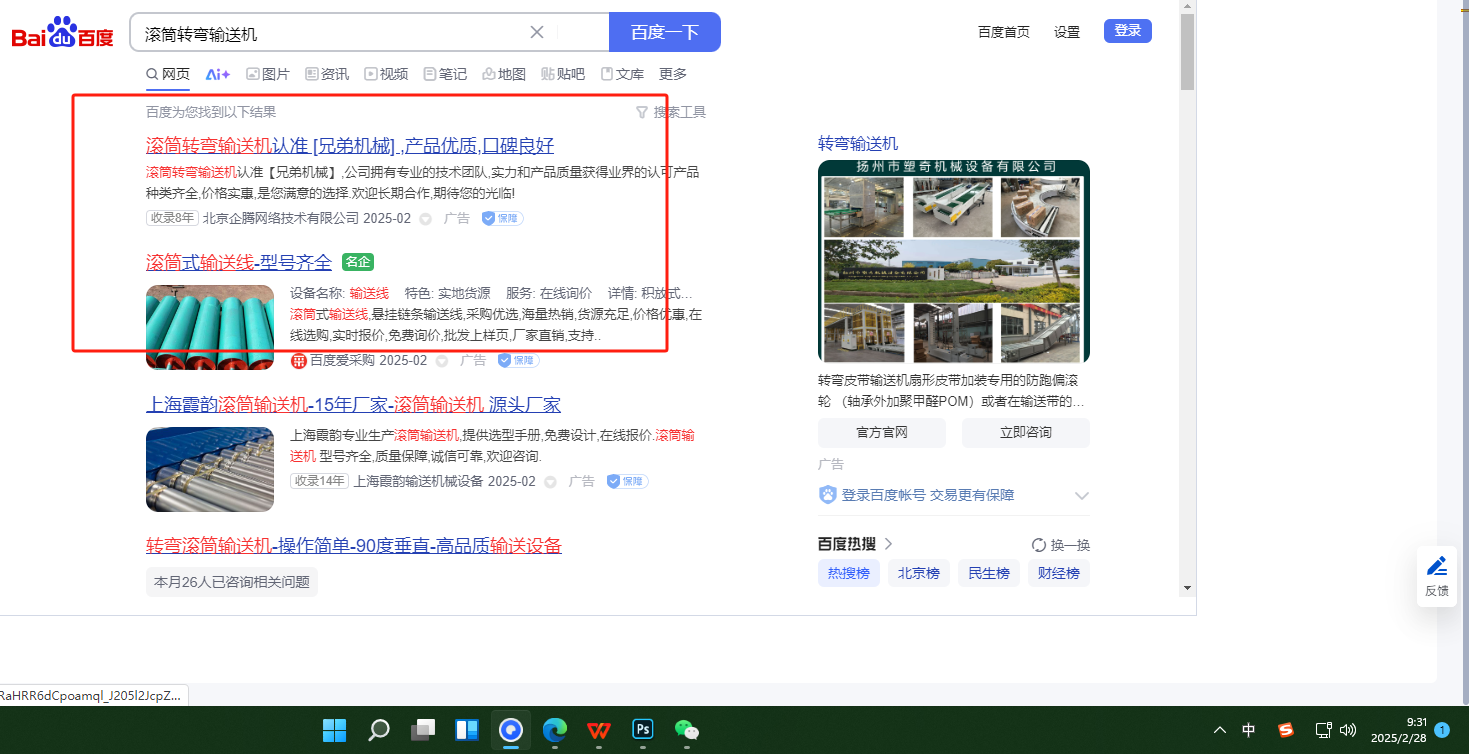Click the 百度一下 search button

pos(665,32)
